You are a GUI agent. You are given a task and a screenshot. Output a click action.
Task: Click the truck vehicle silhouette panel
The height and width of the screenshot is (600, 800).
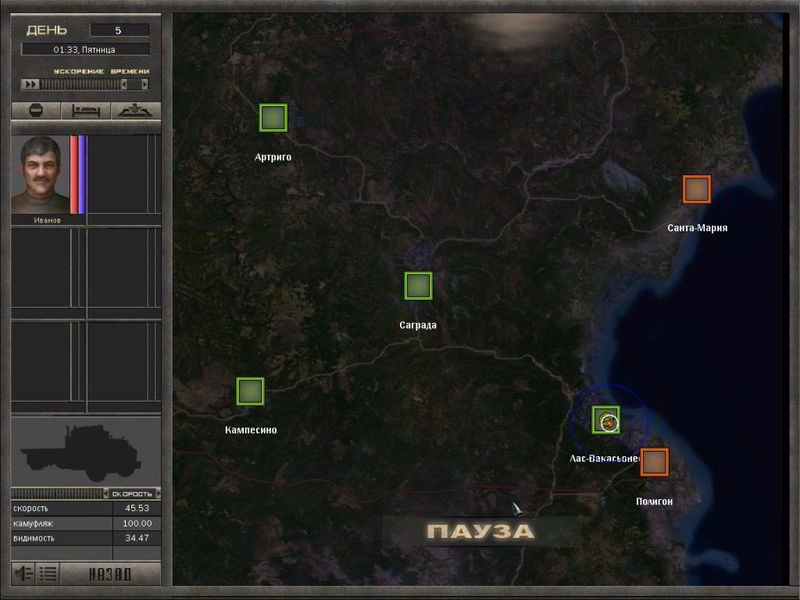[x=85, y=450]
